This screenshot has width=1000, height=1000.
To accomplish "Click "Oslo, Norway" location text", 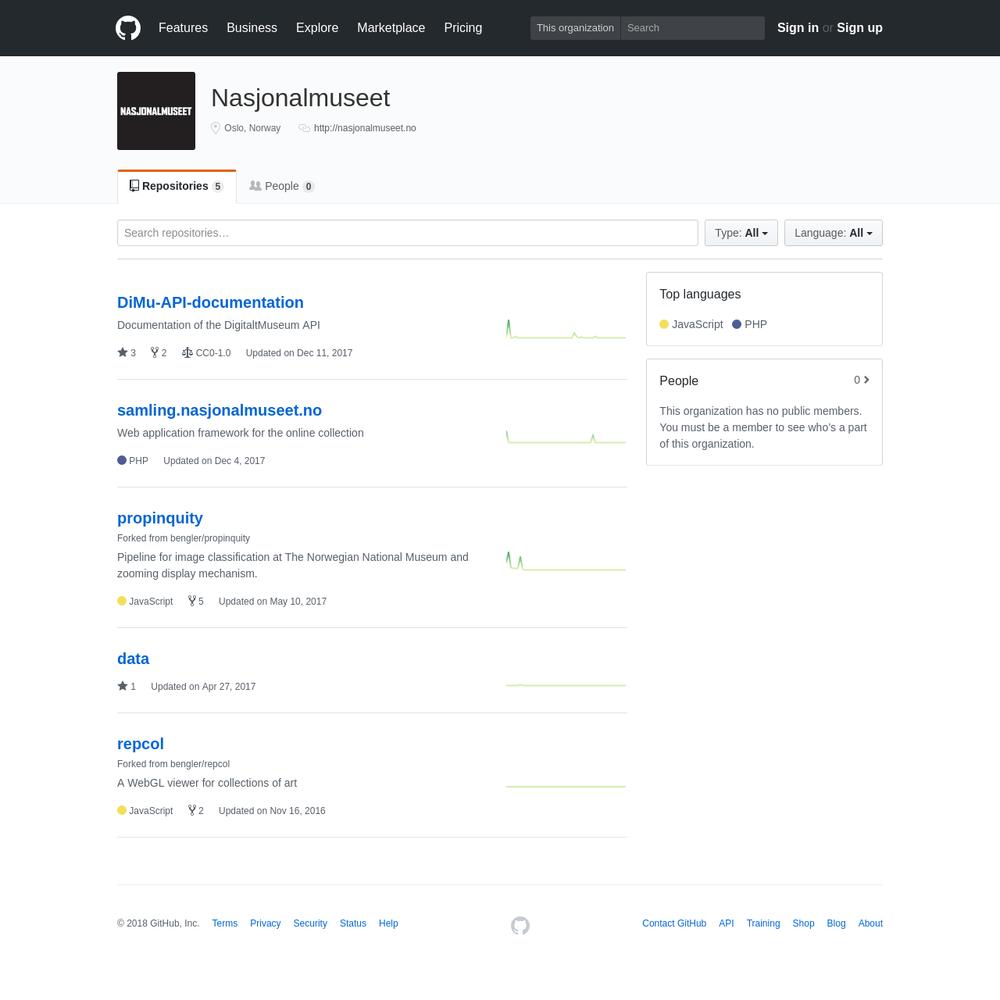I will pyautogui.click(x=253, y=128).
